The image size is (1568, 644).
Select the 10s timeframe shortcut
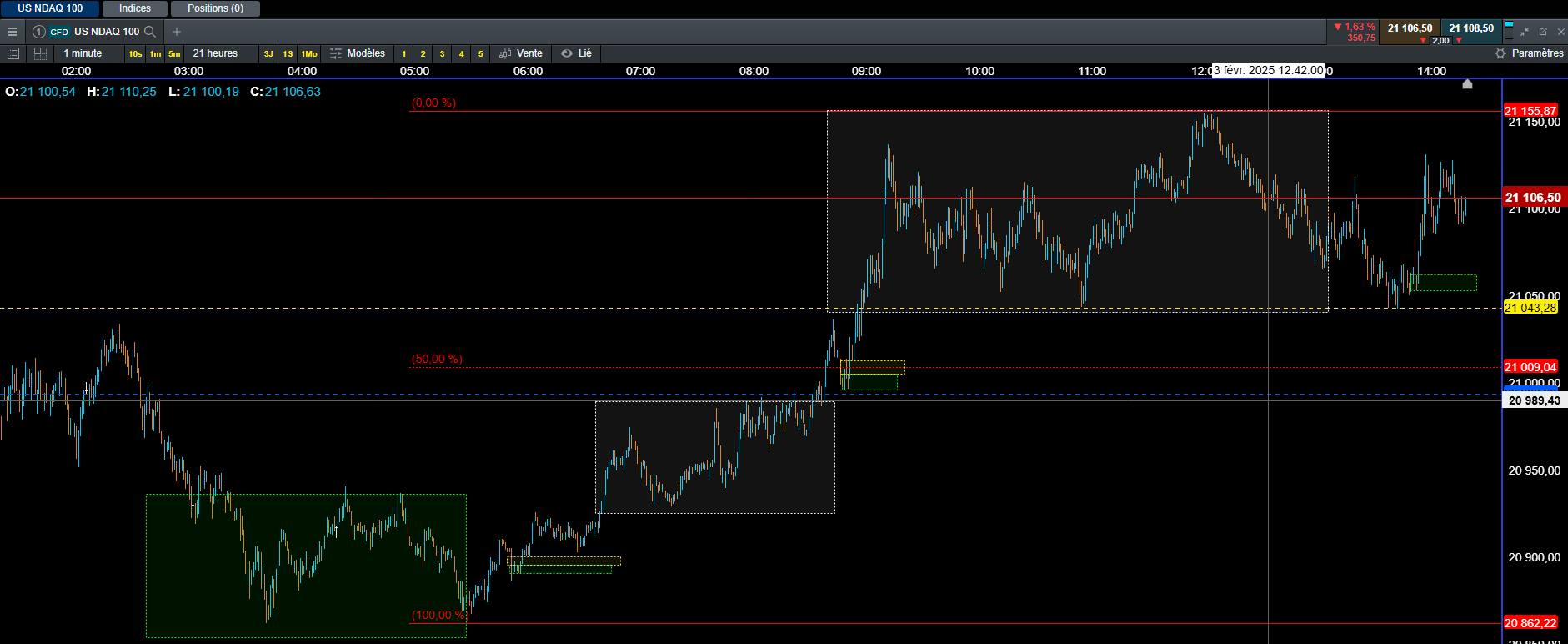135,54
